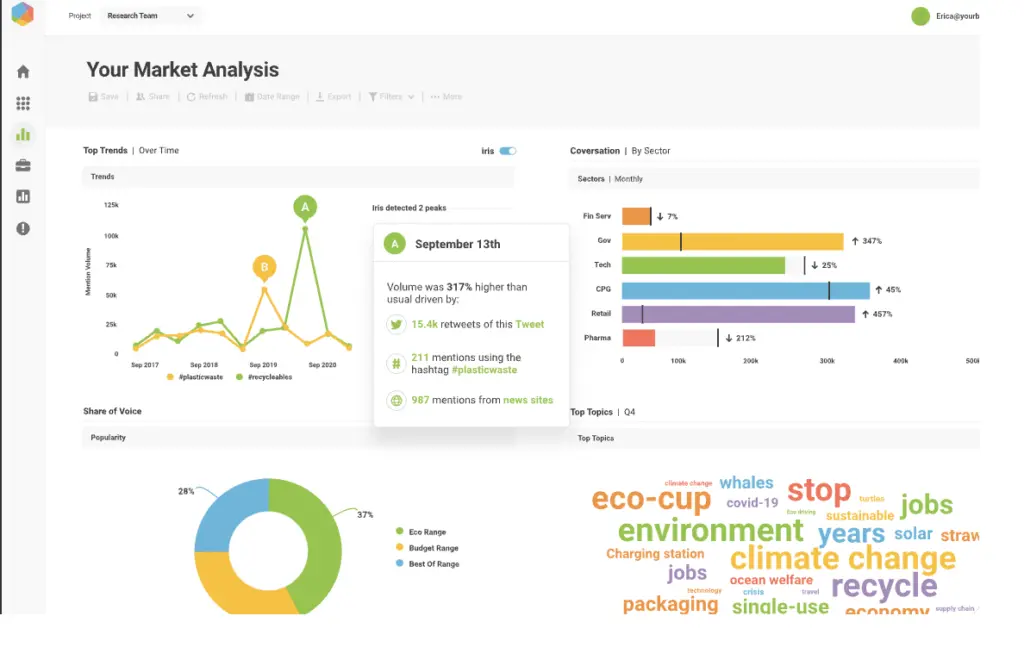Screen dimensions: 1024x672
Task: Select the green bar chart sidebar icon
Action: point(23,134)
